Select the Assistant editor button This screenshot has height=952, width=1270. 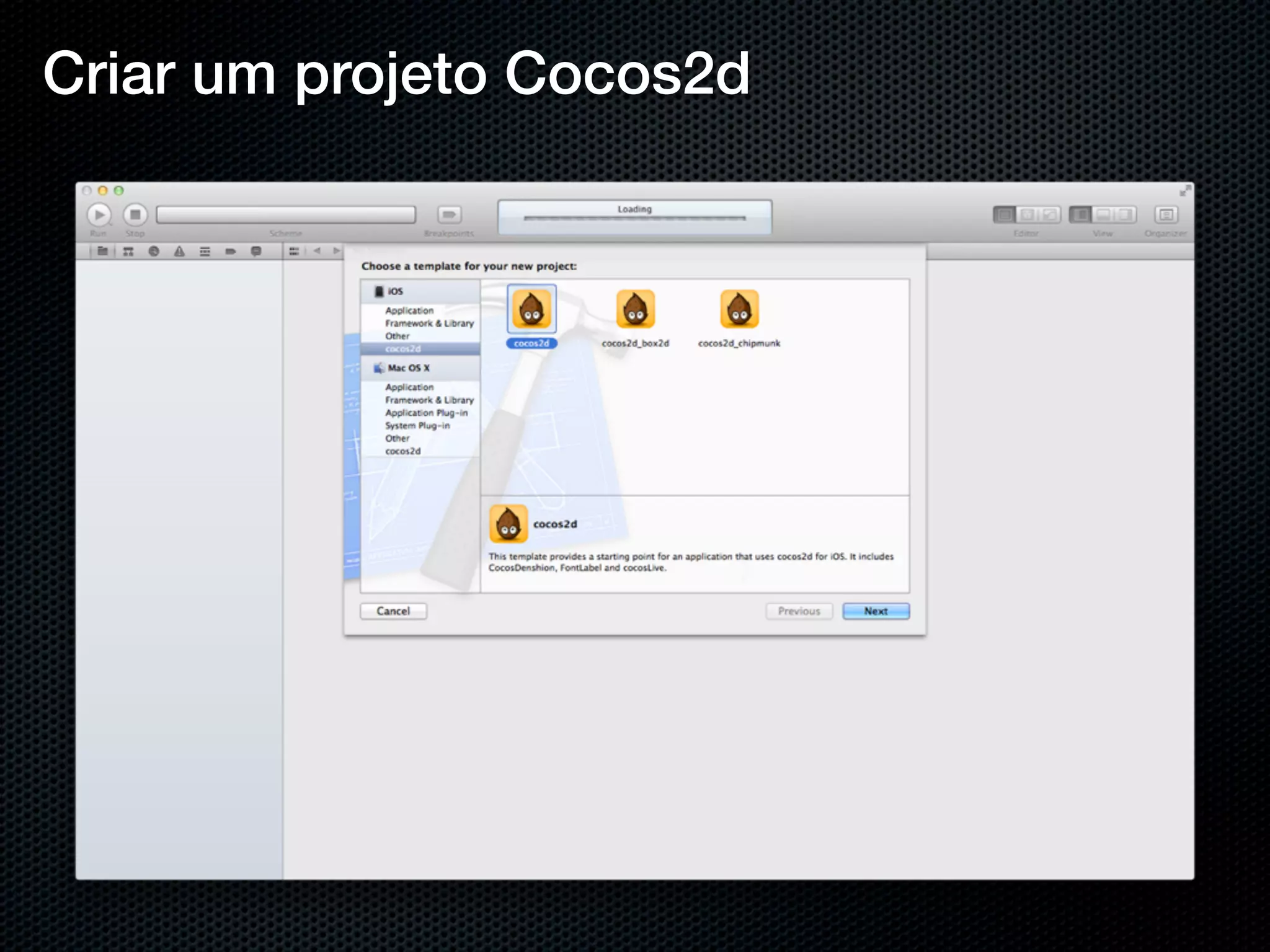pos(1028,214)
